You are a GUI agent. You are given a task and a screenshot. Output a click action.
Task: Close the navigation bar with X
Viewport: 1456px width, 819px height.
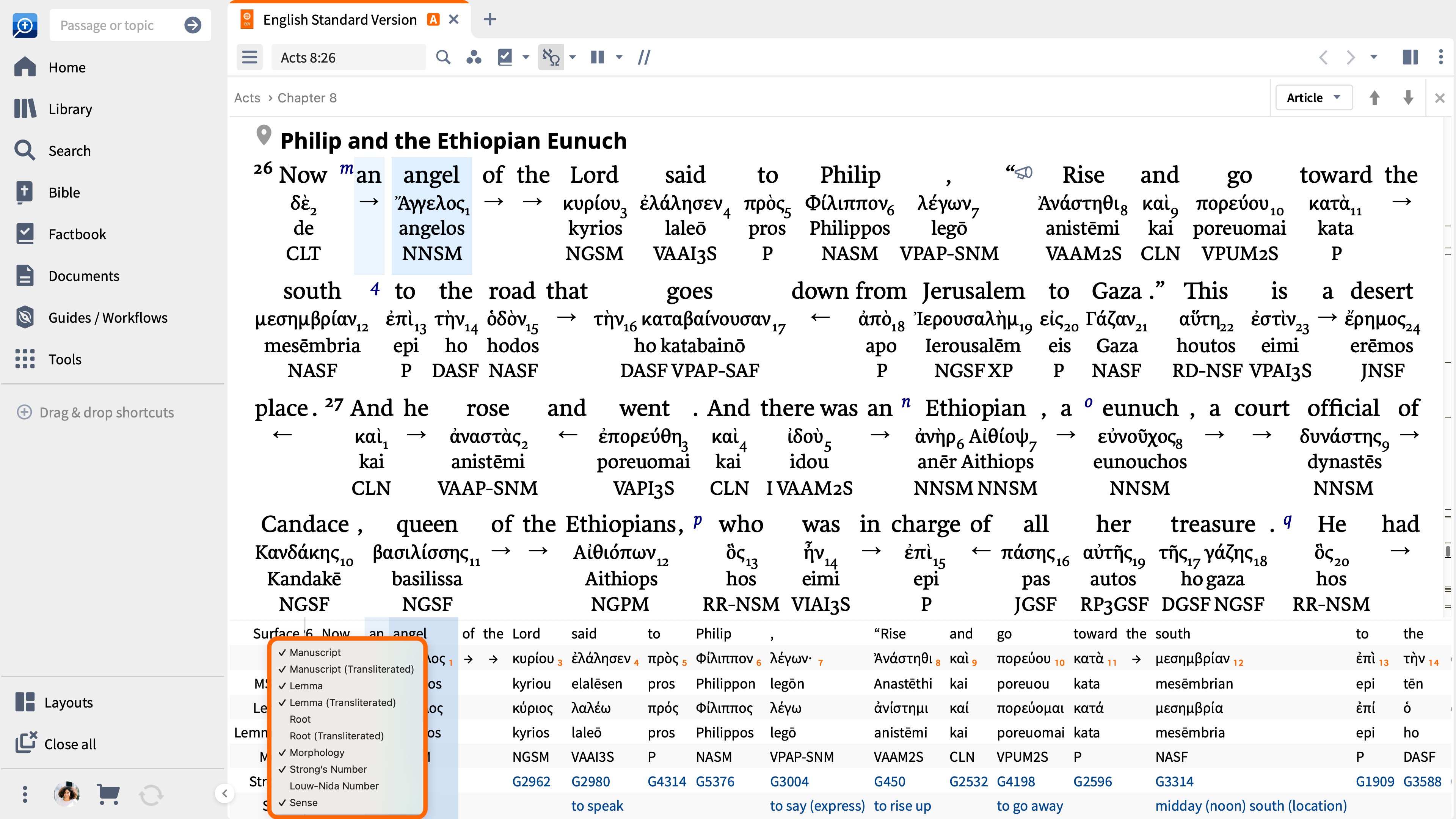1440,98
